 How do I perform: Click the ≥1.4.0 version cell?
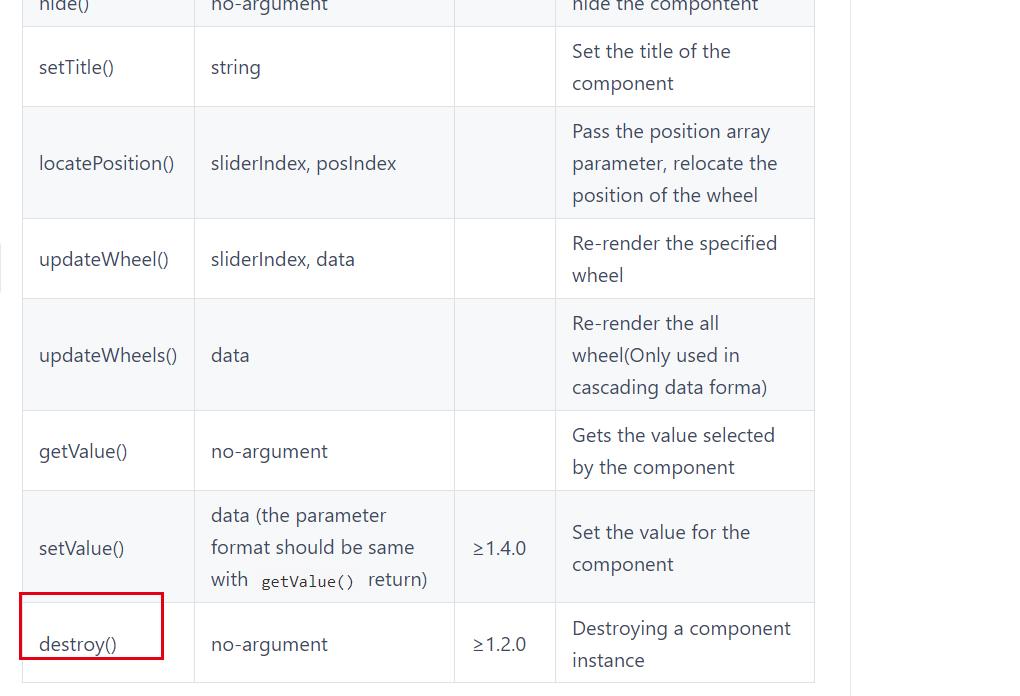click(x=499, y=548)
